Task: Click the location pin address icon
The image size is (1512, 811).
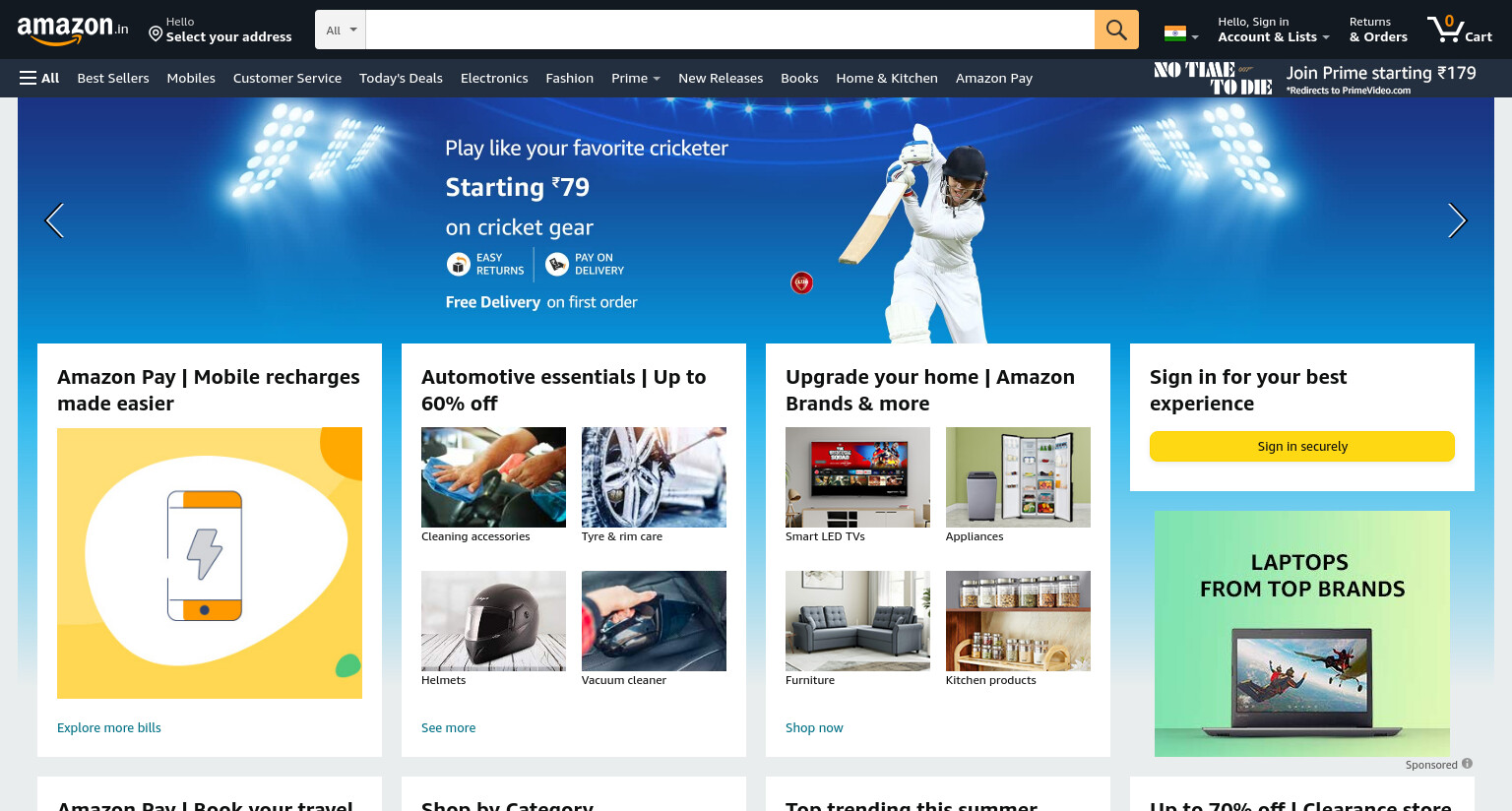Action: 156,33
